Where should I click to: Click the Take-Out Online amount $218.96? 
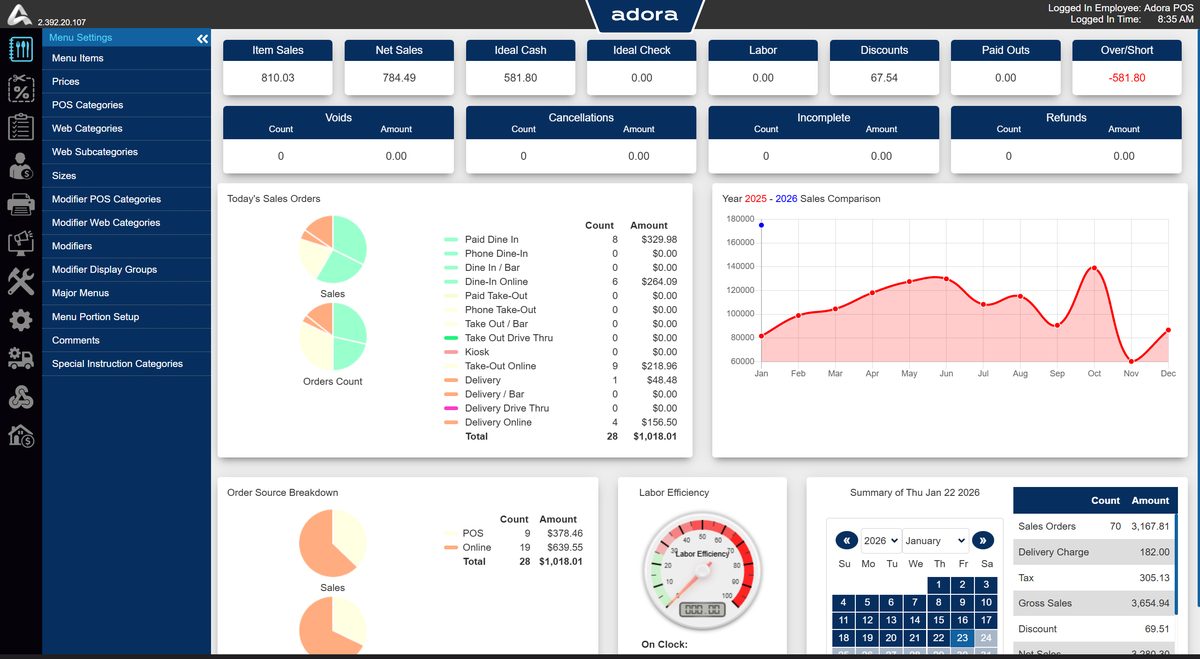(x=657, y=366)
